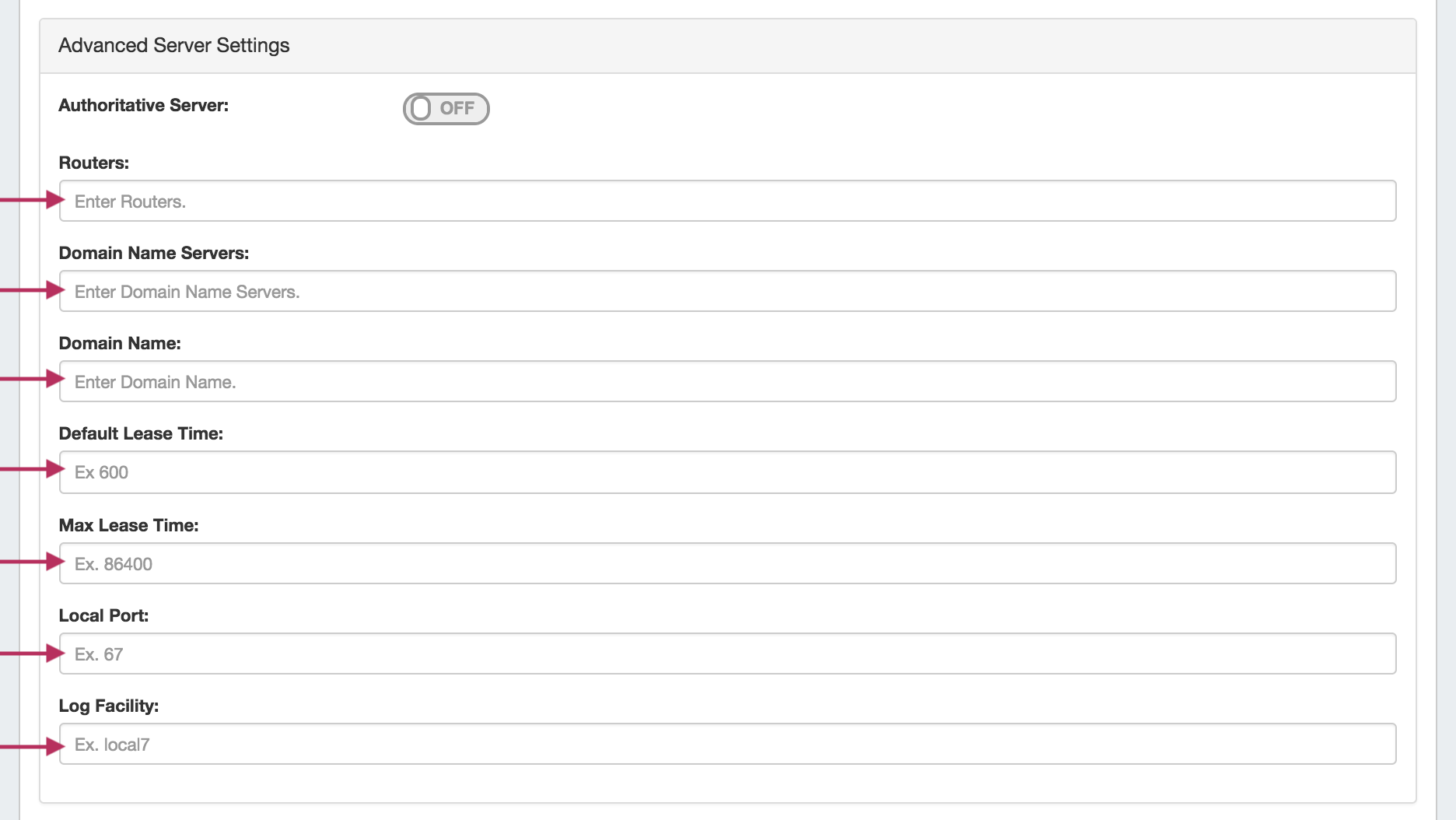Select the Default Lease Time input
Screen dimensions: 1456x820
pos(727,472)
